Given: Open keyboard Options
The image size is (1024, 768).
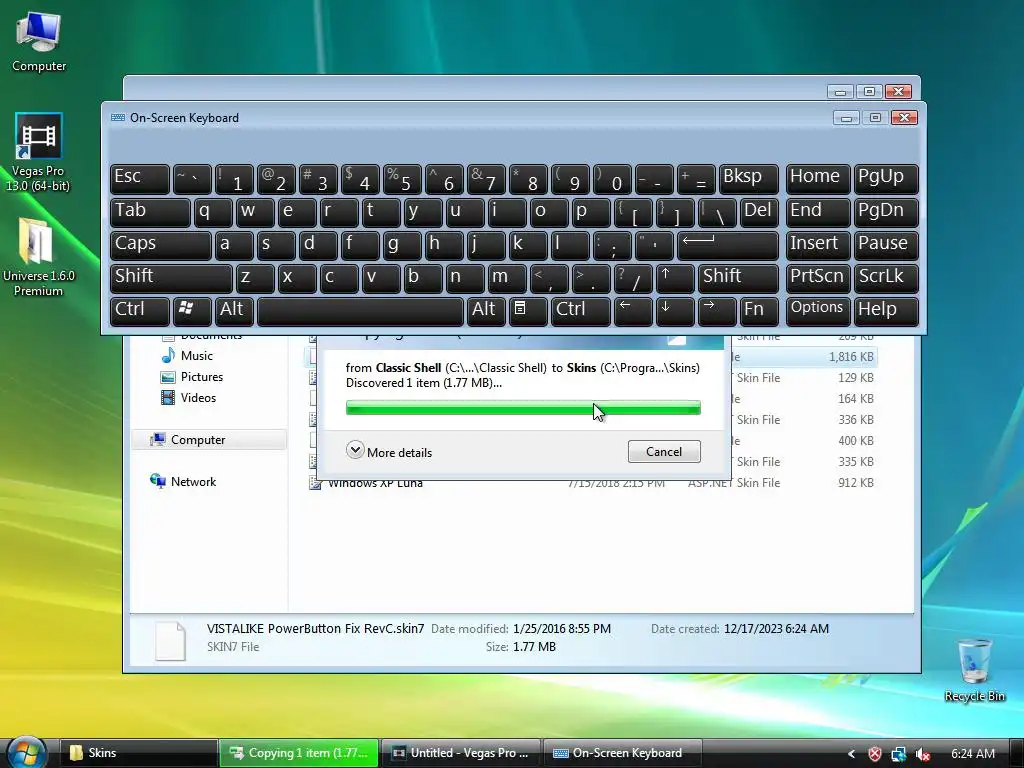Looking at the screenshot, I should click(x=818, y=310).
